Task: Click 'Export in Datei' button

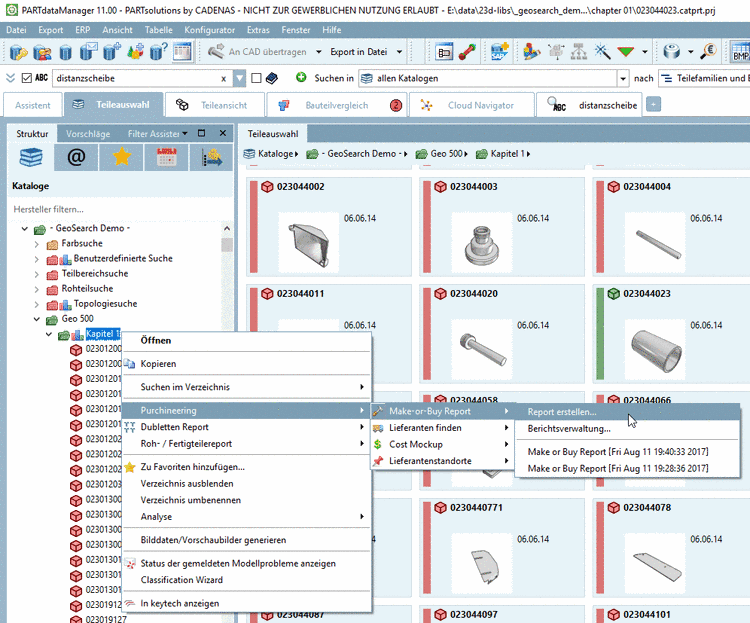Action: 359,52
